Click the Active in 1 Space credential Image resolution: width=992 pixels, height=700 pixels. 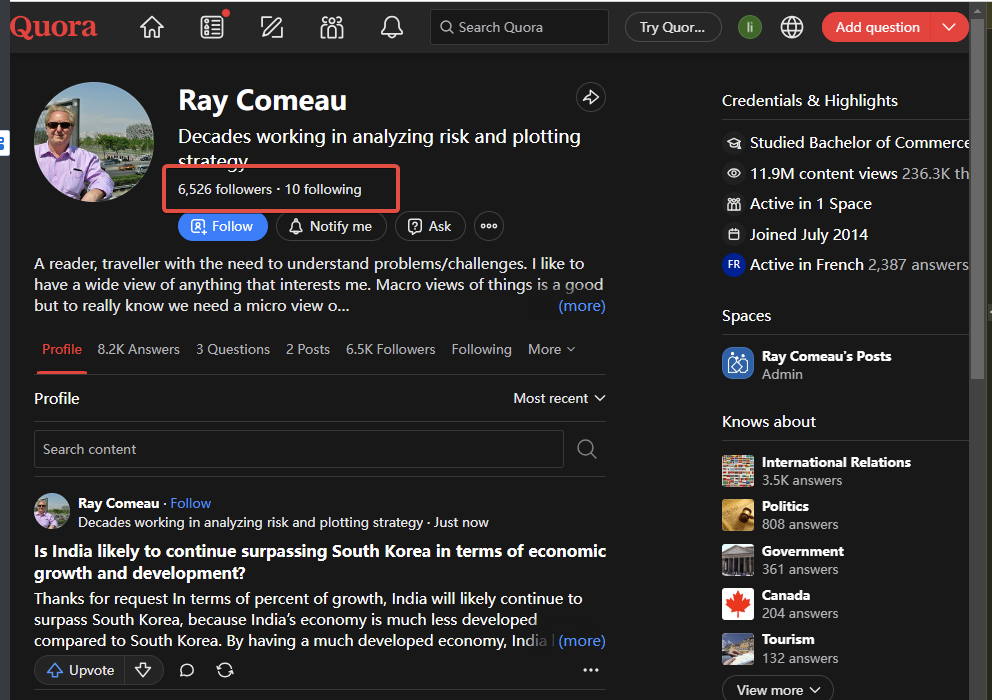(x=810, y=204)
